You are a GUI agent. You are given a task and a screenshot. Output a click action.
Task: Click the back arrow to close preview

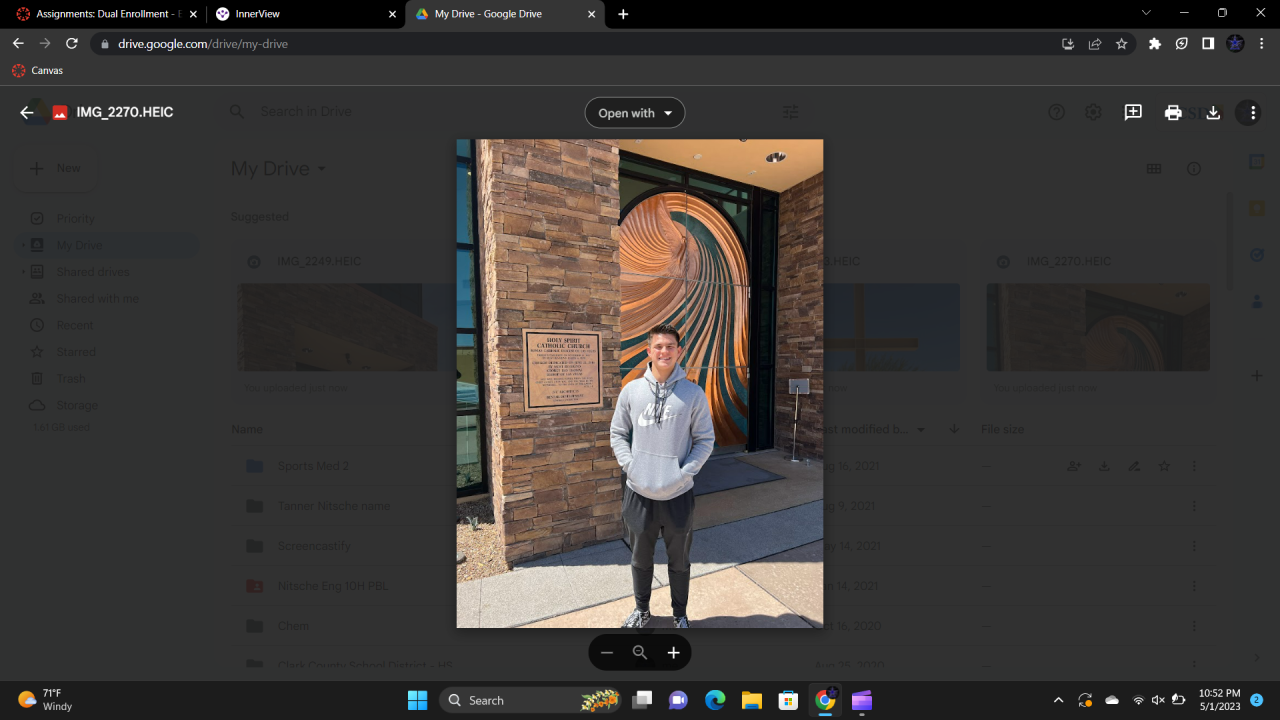pyautogui.click(x=27, y=113)
